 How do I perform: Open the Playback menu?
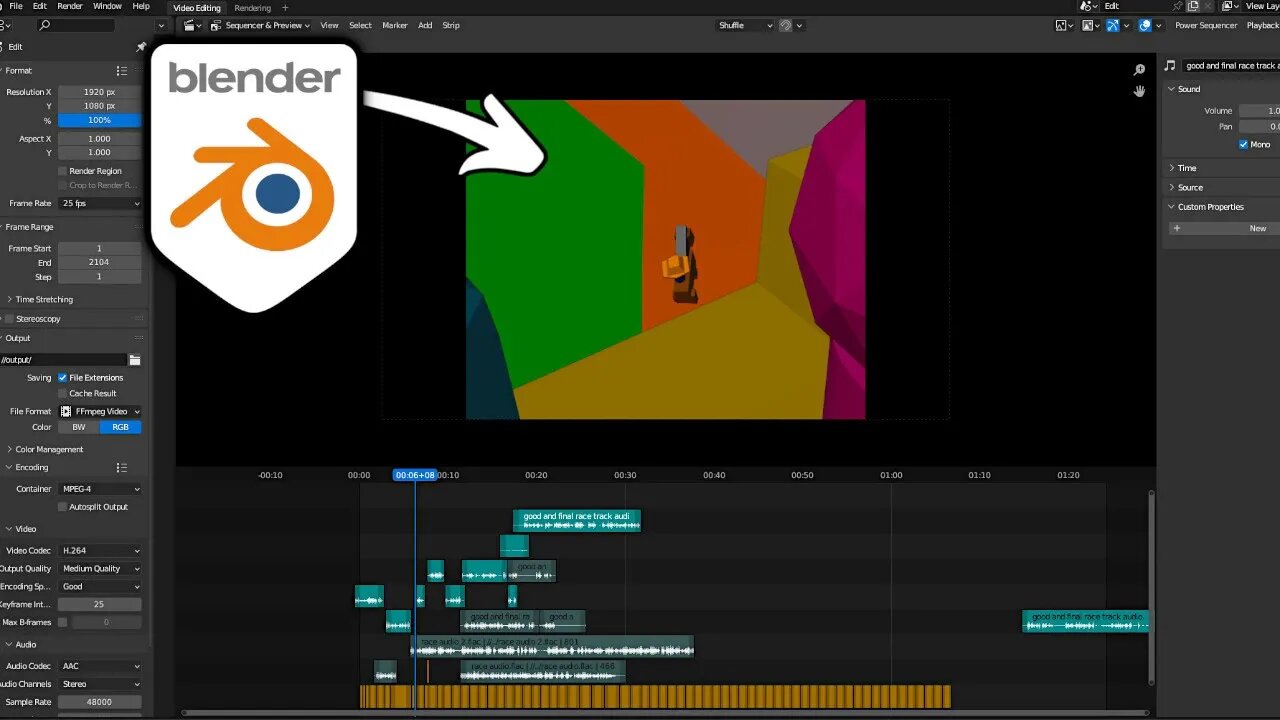[x=1262, y=25]
